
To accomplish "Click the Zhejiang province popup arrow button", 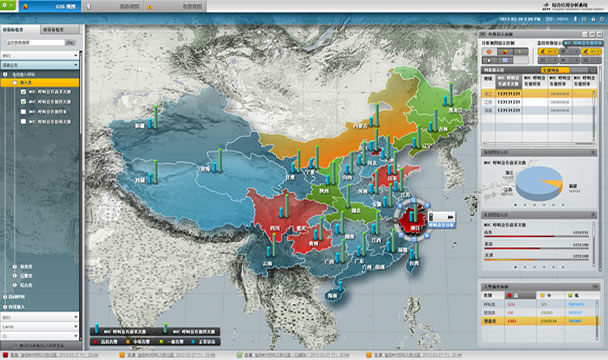I will (450, 217).
